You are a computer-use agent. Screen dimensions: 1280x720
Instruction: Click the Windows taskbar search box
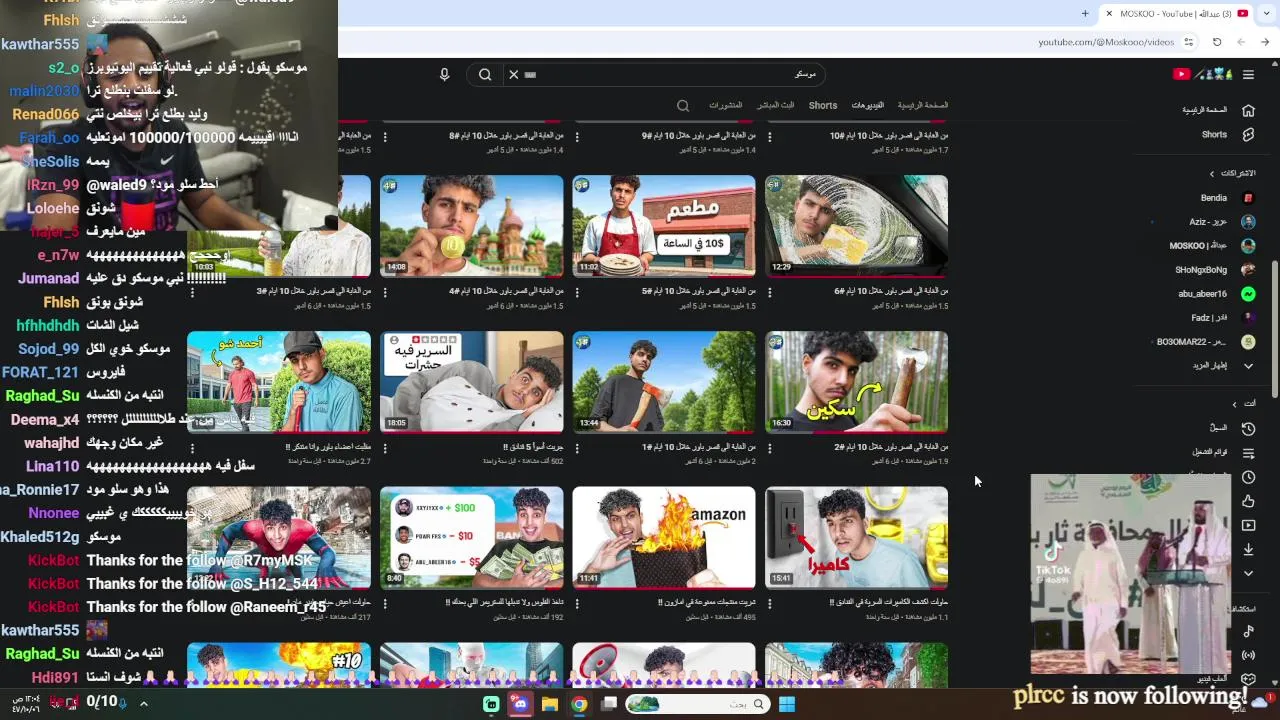point(699,704)
